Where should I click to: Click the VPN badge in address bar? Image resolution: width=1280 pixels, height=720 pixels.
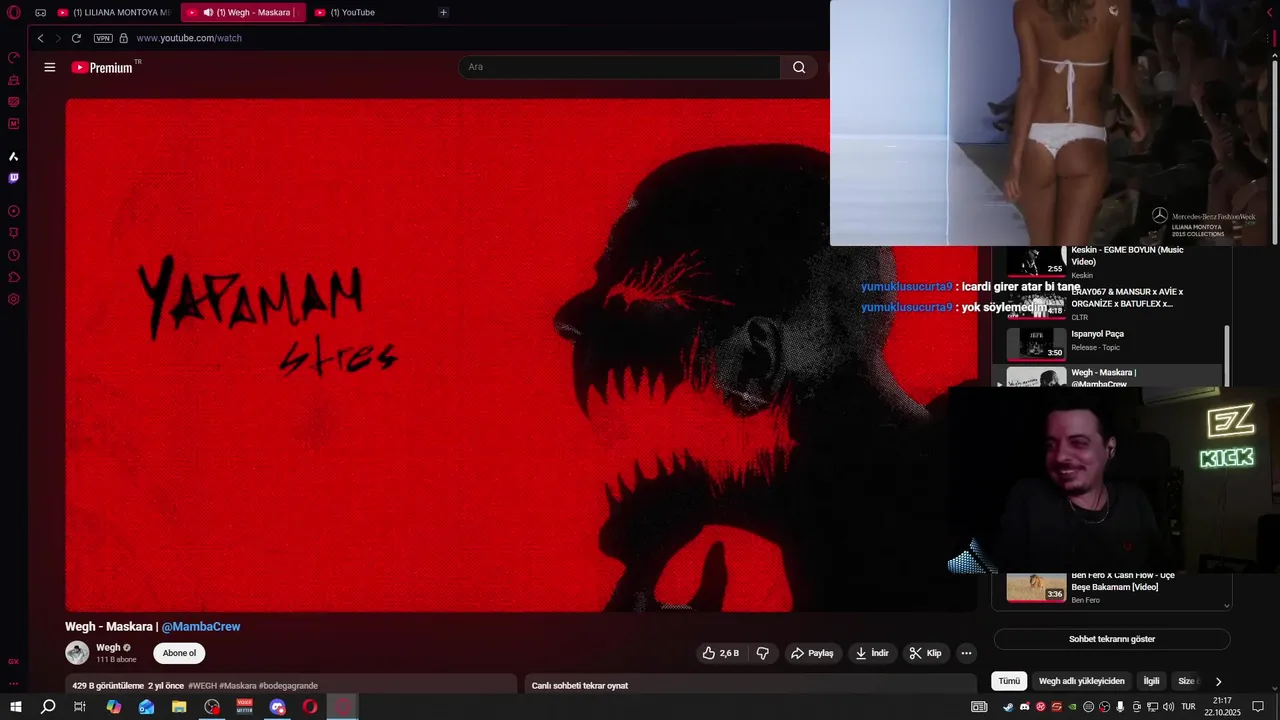(x=103, y=38)
